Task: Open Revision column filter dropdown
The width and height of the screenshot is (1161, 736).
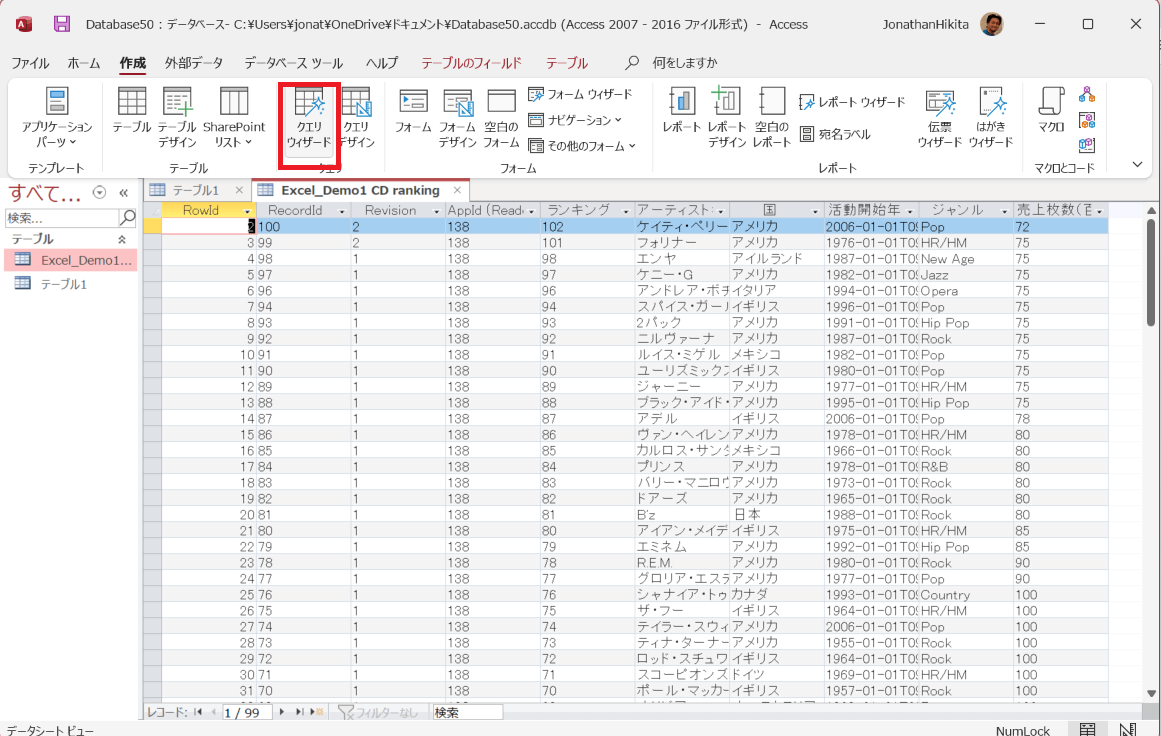Action: (436, 211)
